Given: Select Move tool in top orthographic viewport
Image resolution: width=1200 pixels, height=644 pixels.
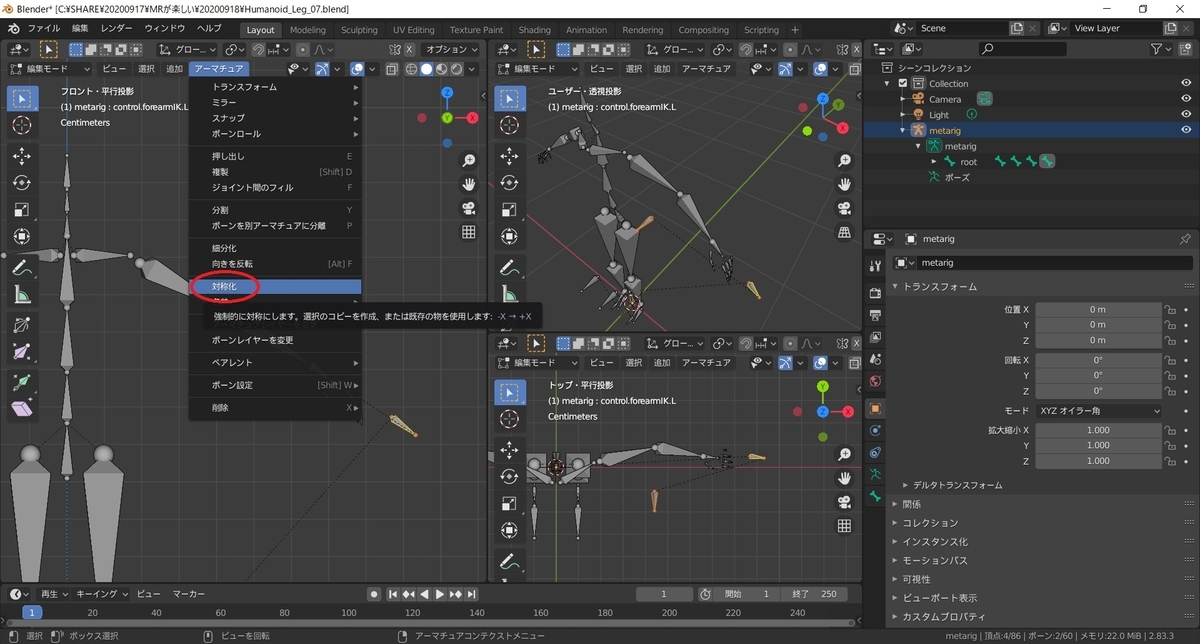Looking at the screenshot, I should [x=510, y=450].
